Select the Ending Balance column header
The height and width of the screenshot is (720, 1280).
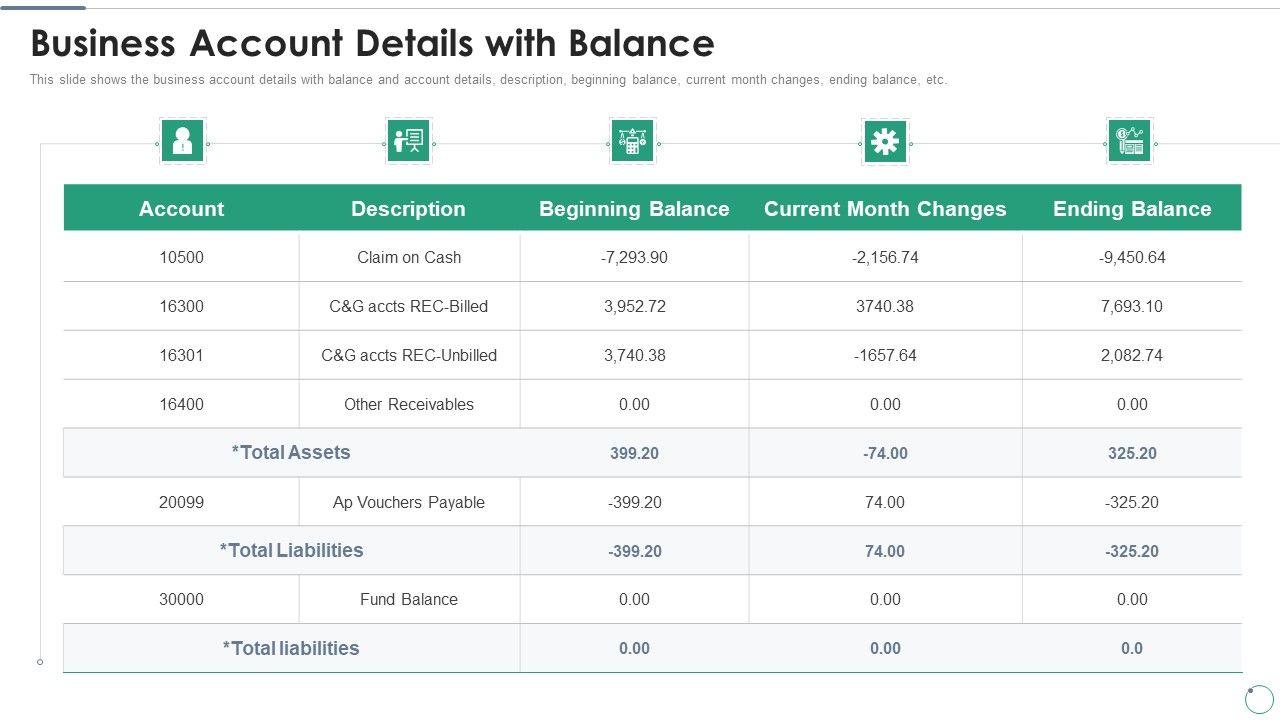(1132, 209)
